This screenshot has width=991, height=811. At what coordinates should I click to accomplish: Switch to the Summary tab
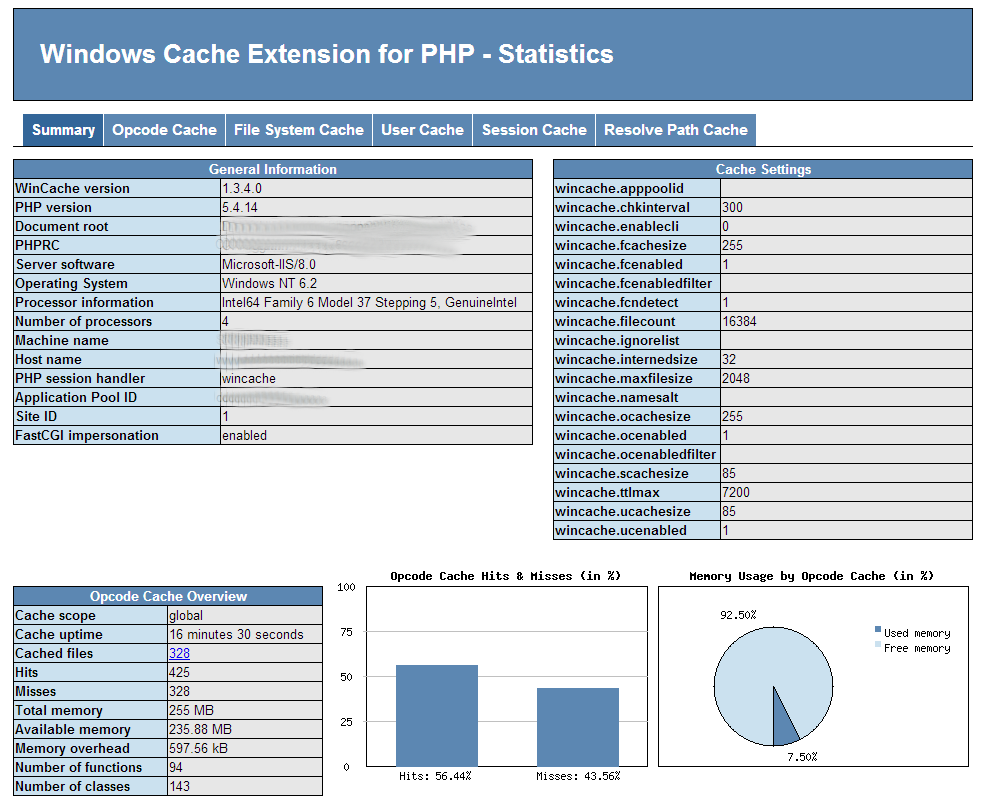pyautogui.click(x=63, y=130)
